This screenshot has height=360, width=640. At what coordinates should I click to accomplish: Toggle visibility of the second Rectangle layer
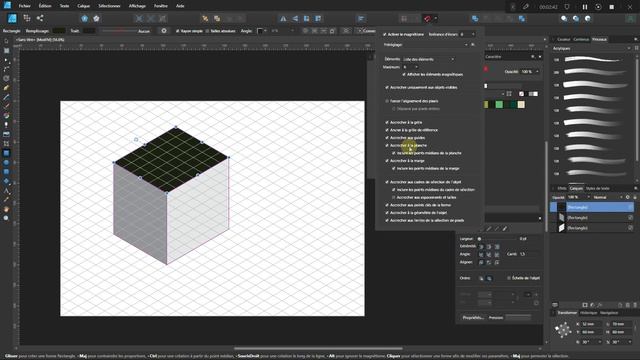point(630,218)
